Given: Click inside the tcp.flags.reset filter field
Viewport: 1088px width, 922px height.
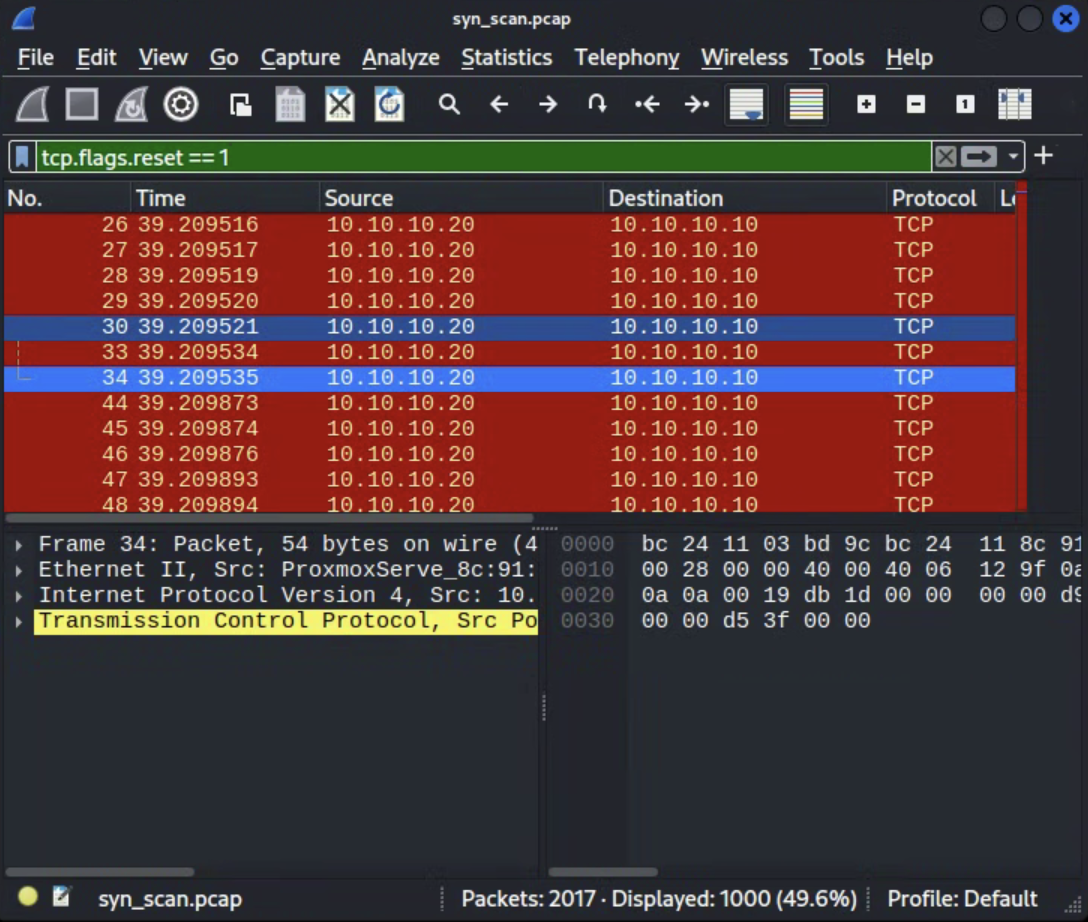Looking at the screenshot, I should 480,157.
